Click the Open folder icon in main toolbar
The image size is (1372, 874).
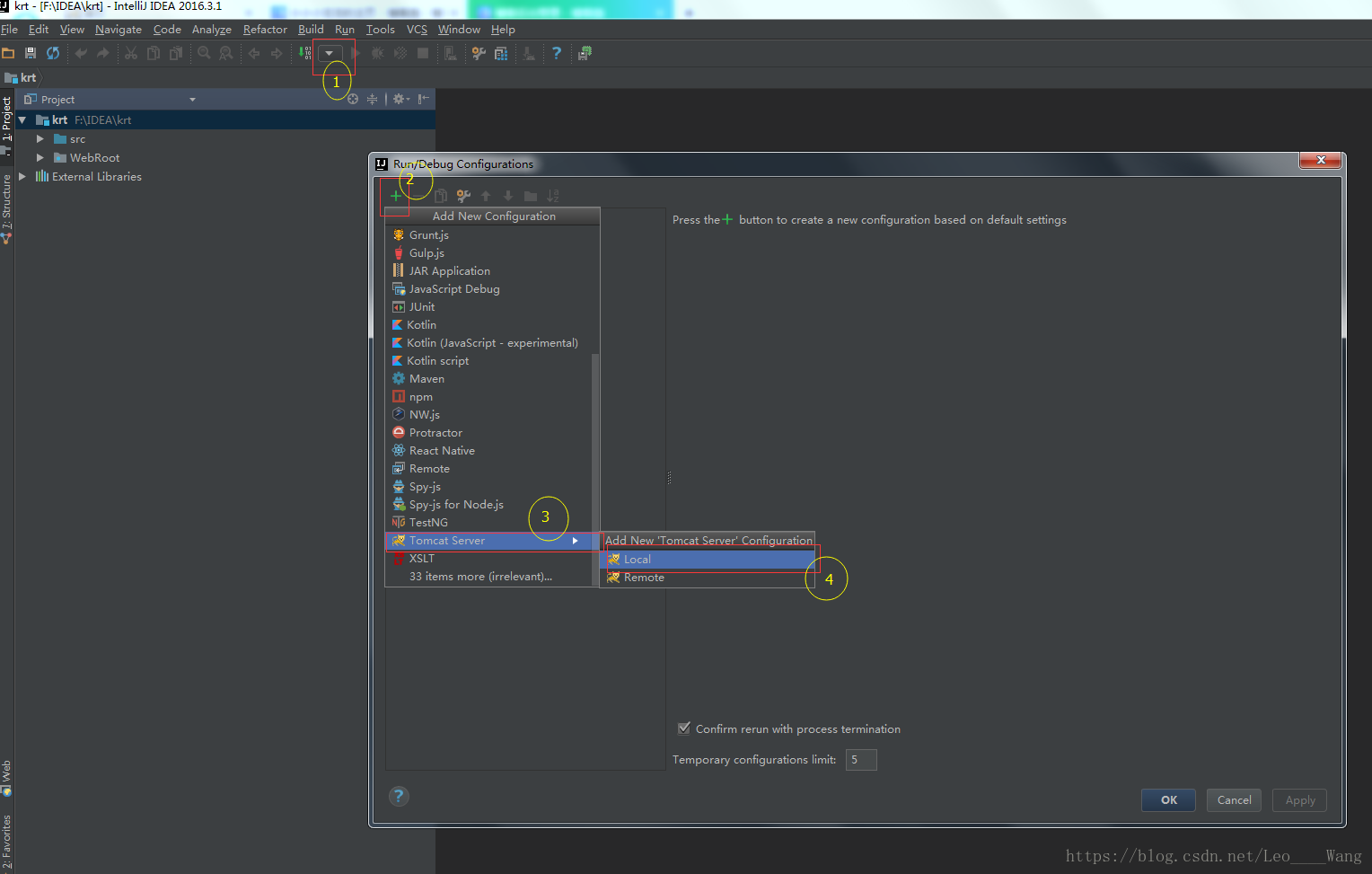(8, 53)
